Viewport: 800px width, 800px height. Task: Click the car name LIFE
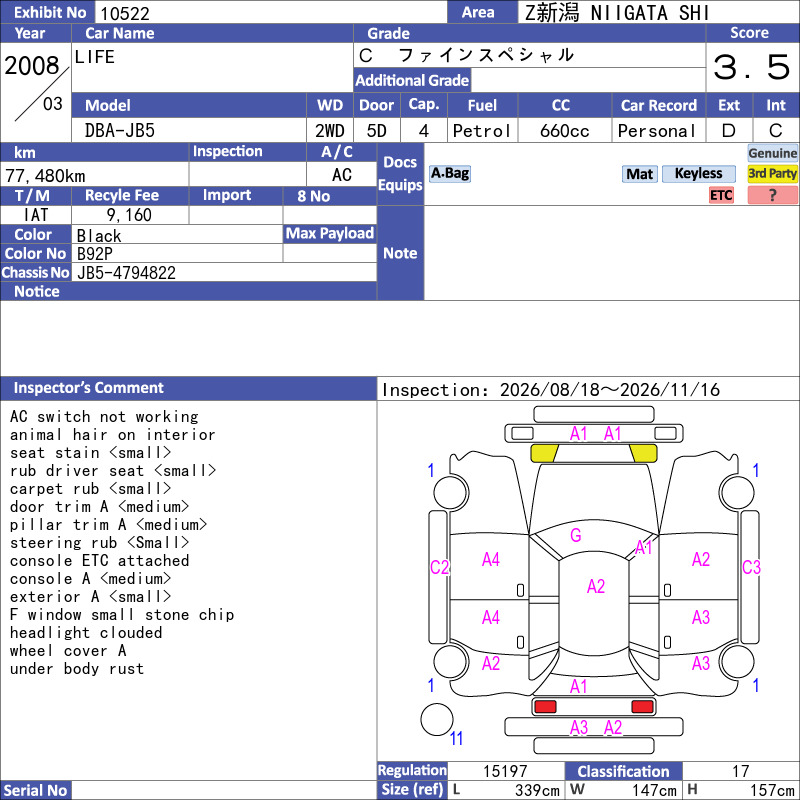pyautogui.click(x=94, y=57)
